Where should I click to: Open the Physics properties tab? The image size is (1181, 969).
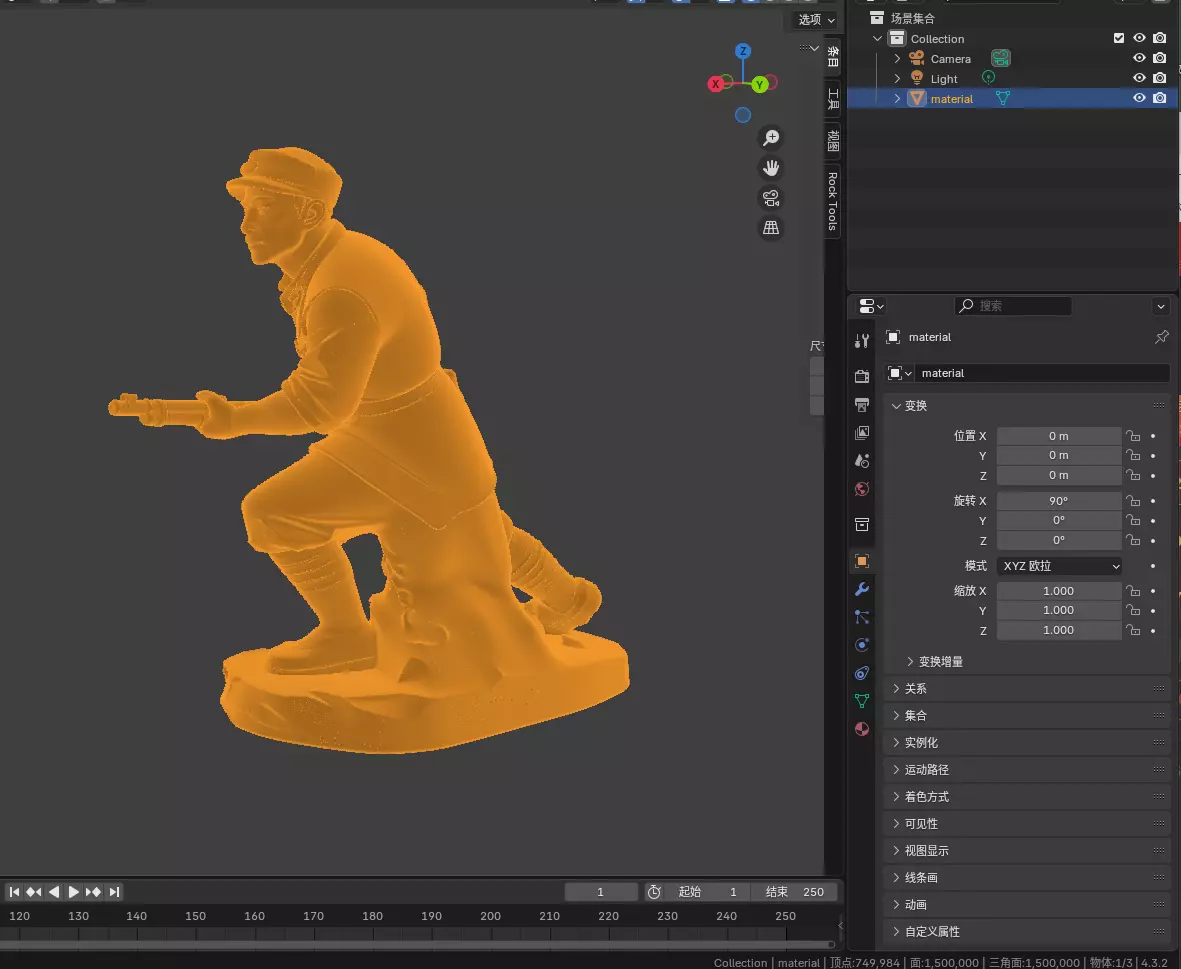click(862, 645)
